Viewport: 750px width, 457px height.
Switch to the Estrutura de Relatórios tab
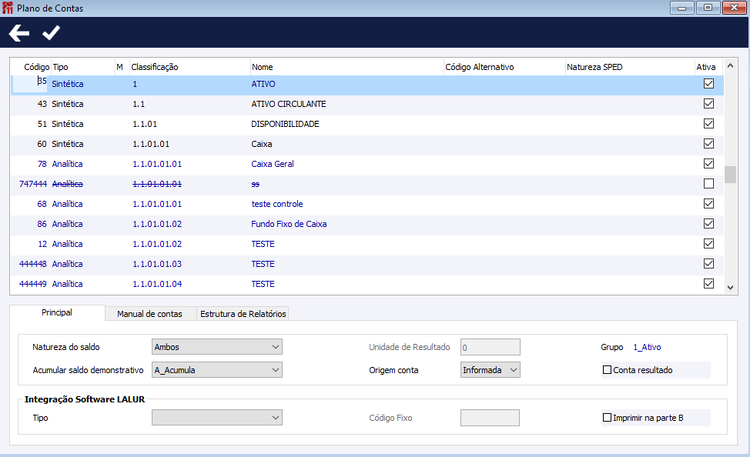pos(243,314)
